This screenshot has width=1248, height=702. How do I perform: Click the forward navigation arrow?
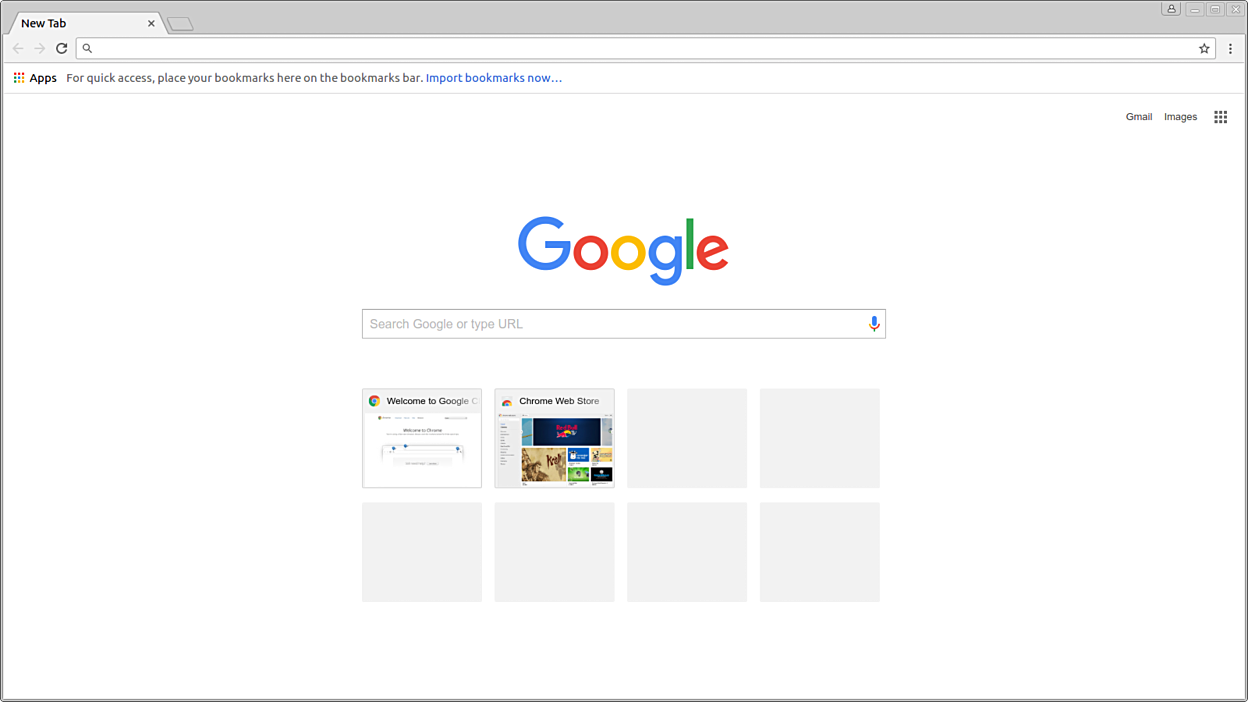tap(40, 48)
